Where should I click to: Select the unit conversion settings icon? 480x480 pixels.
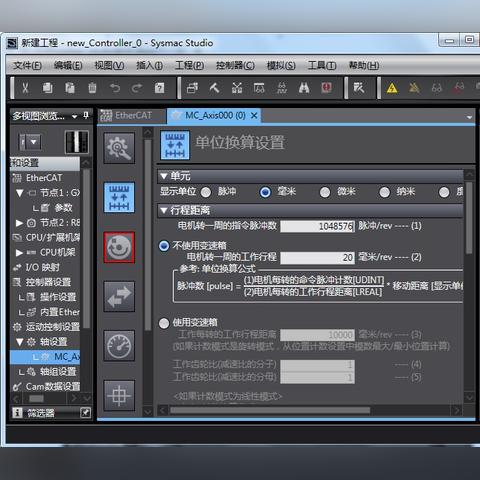coord(119,198)
